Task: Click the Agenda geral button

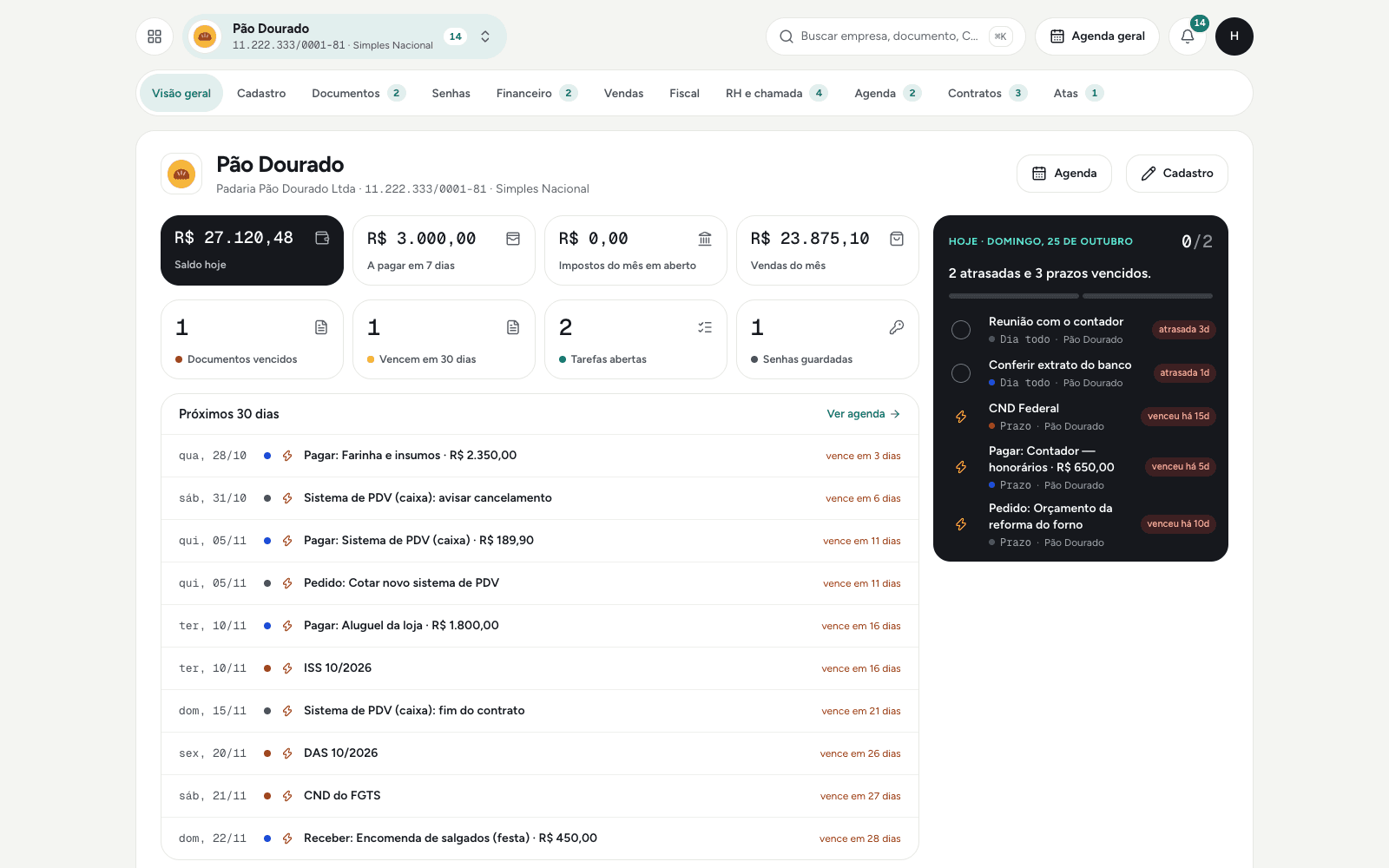Action: click(x=1097, y=36)
